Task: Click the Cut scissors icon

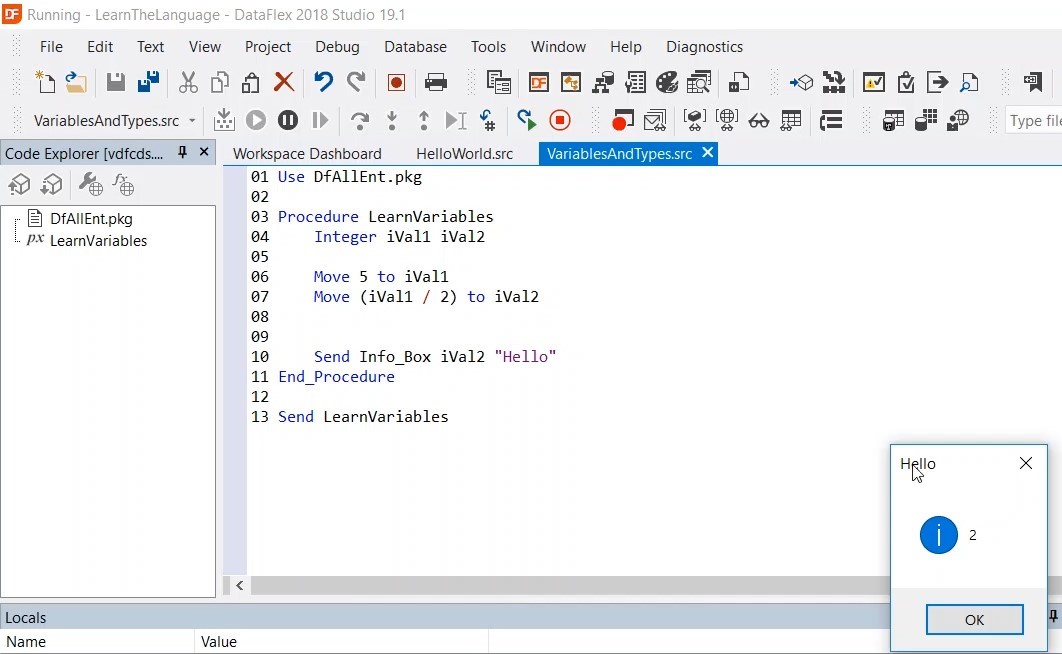Action: point(188,82)
